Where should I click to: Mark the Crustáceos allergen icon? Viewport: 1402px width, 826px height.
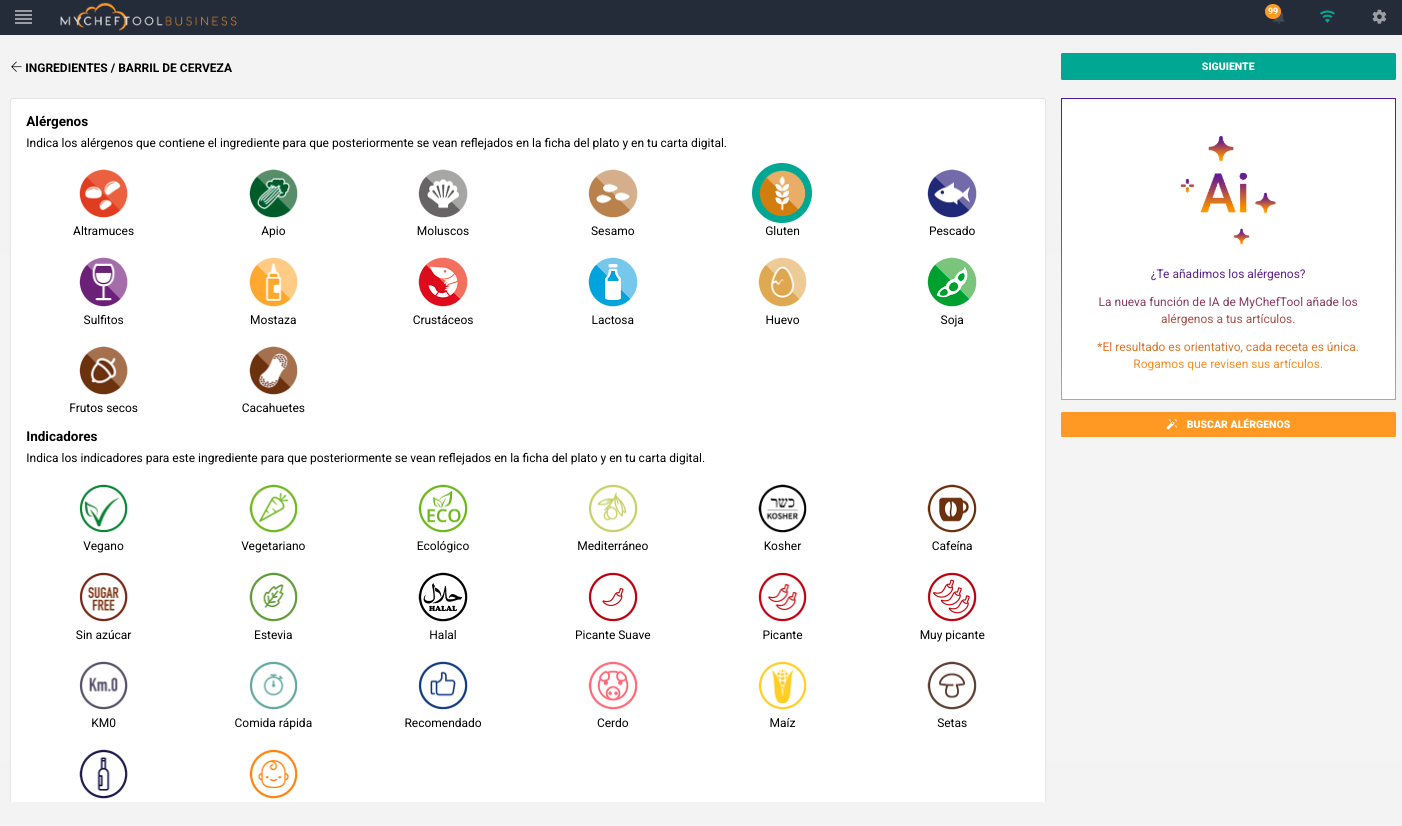coord(443,282)
